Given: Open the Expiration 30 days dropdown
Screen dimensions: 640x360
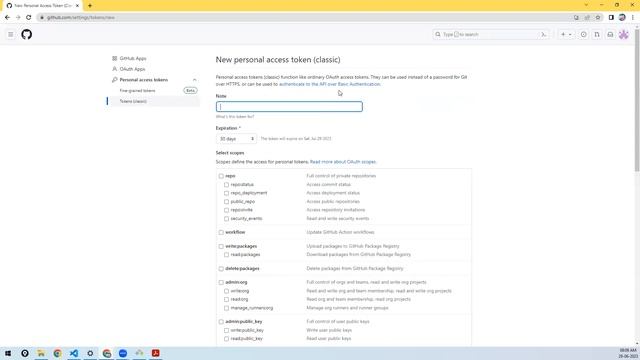Looking at the screenshot, I should 236,139.
